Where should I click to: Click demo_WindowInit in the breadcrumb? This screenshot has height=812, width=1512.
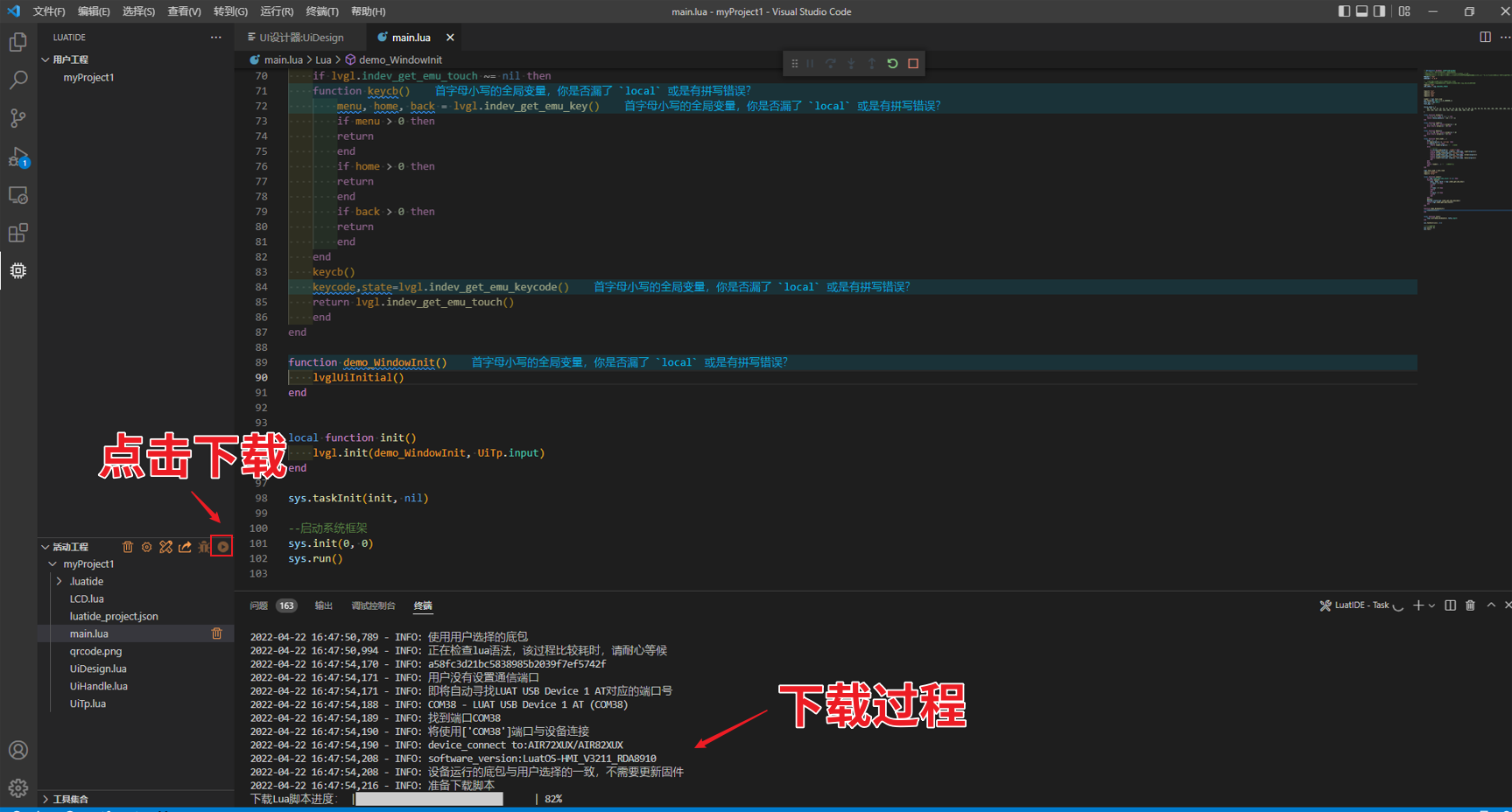click(x=400, y=60)
